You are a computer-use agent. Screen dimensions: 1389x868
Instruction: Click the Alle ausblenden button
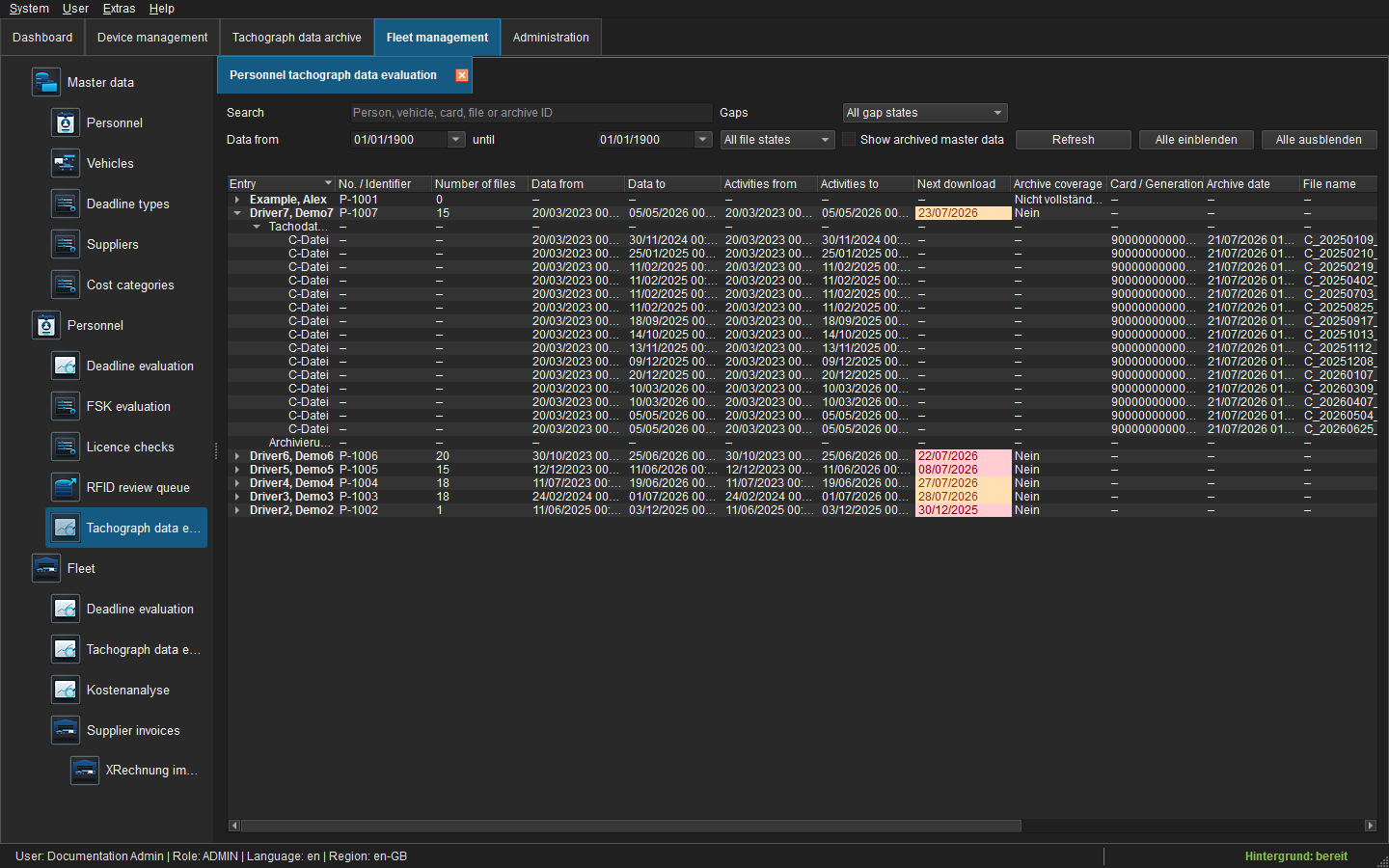pos(1319,140)
